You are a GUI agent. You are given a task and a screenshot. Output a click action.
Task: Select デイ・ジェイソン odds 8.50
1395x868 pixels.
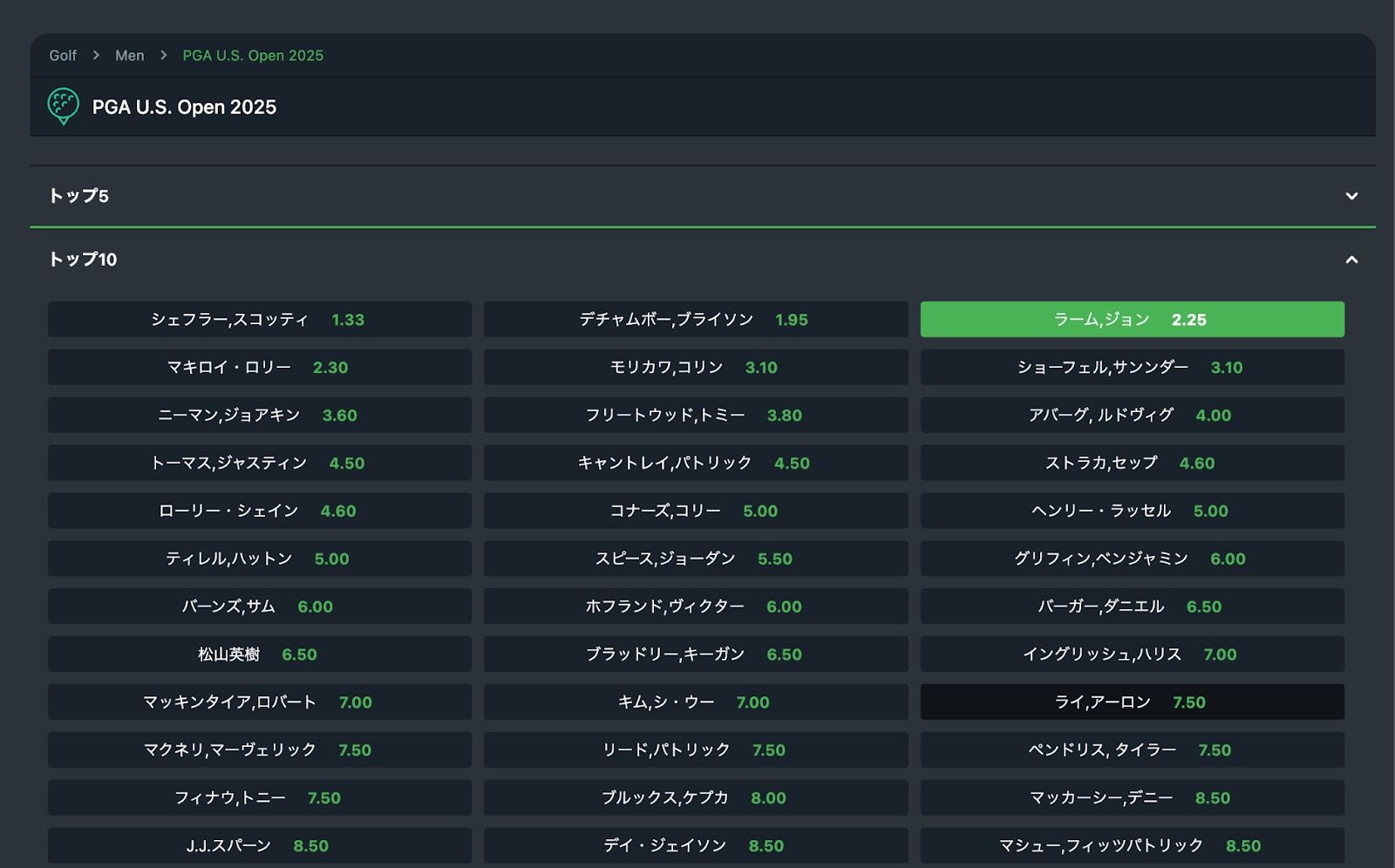click(x=696, y=846)
